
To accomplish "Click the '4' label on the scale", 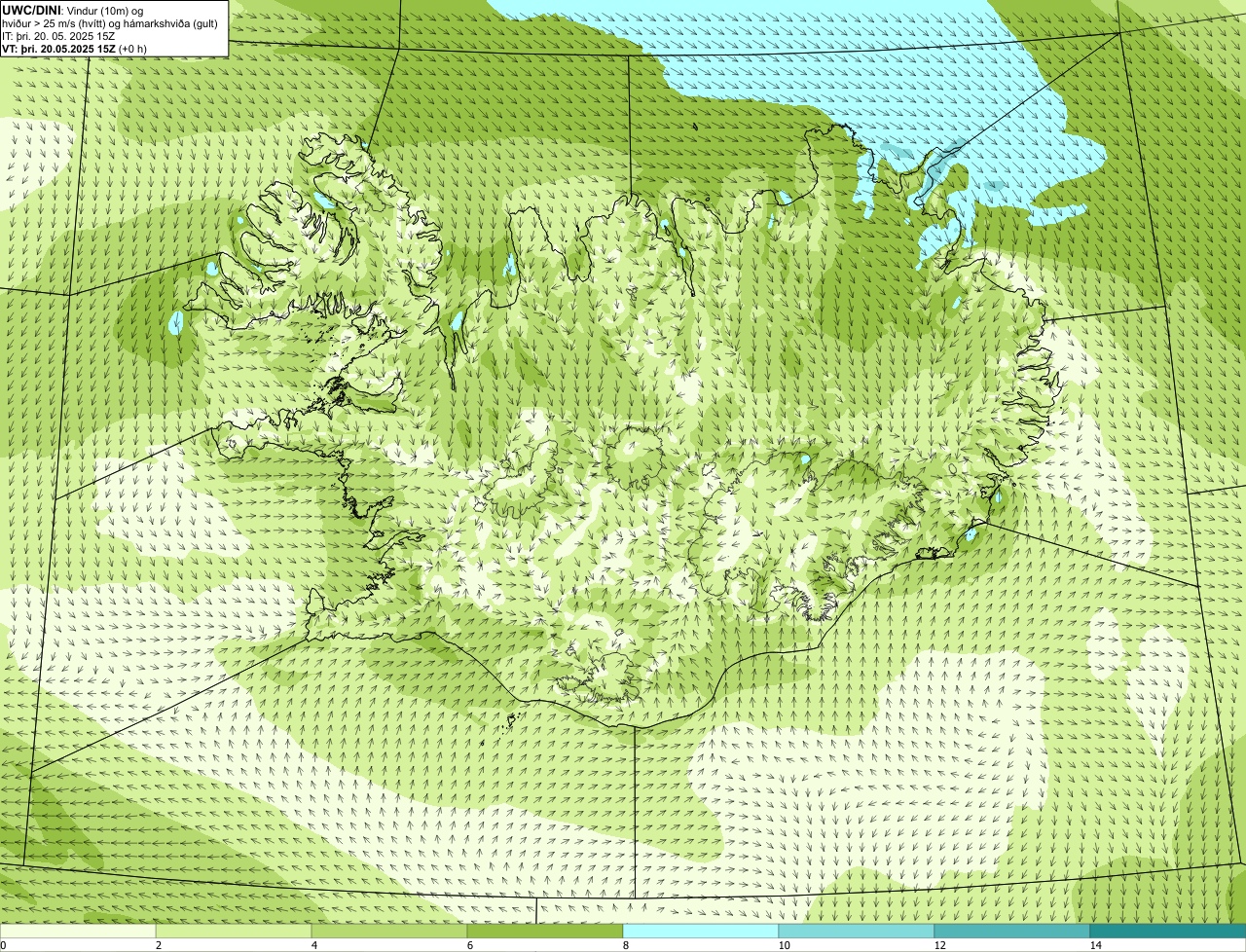I will click(x=313, y=945).
